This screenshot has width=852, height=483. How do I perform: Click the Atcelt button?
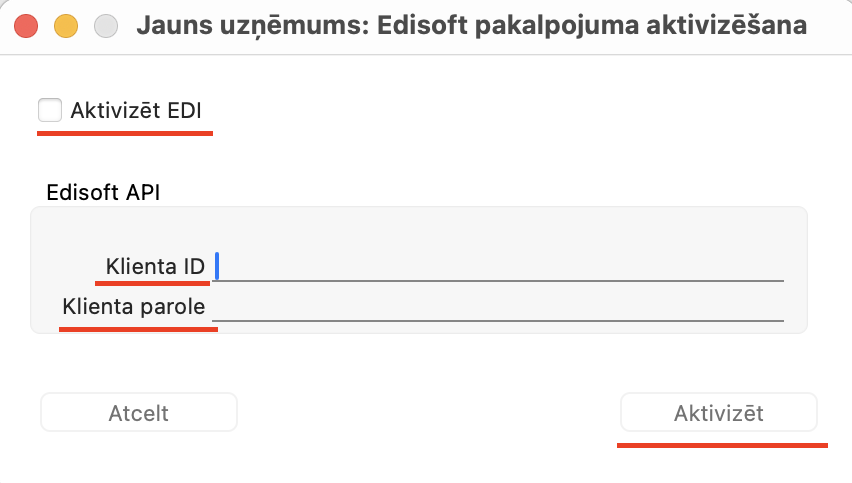[139, 413]
